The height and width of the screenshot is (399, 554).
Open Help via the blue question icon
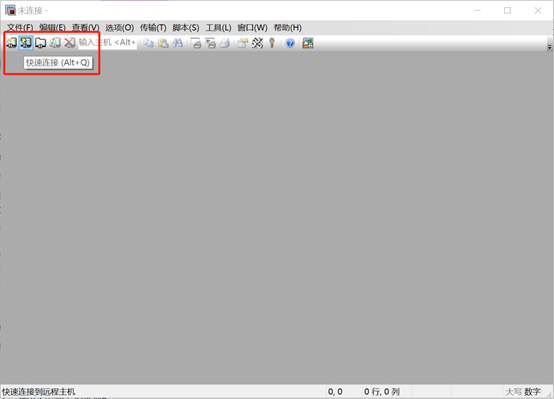point(290,43)
